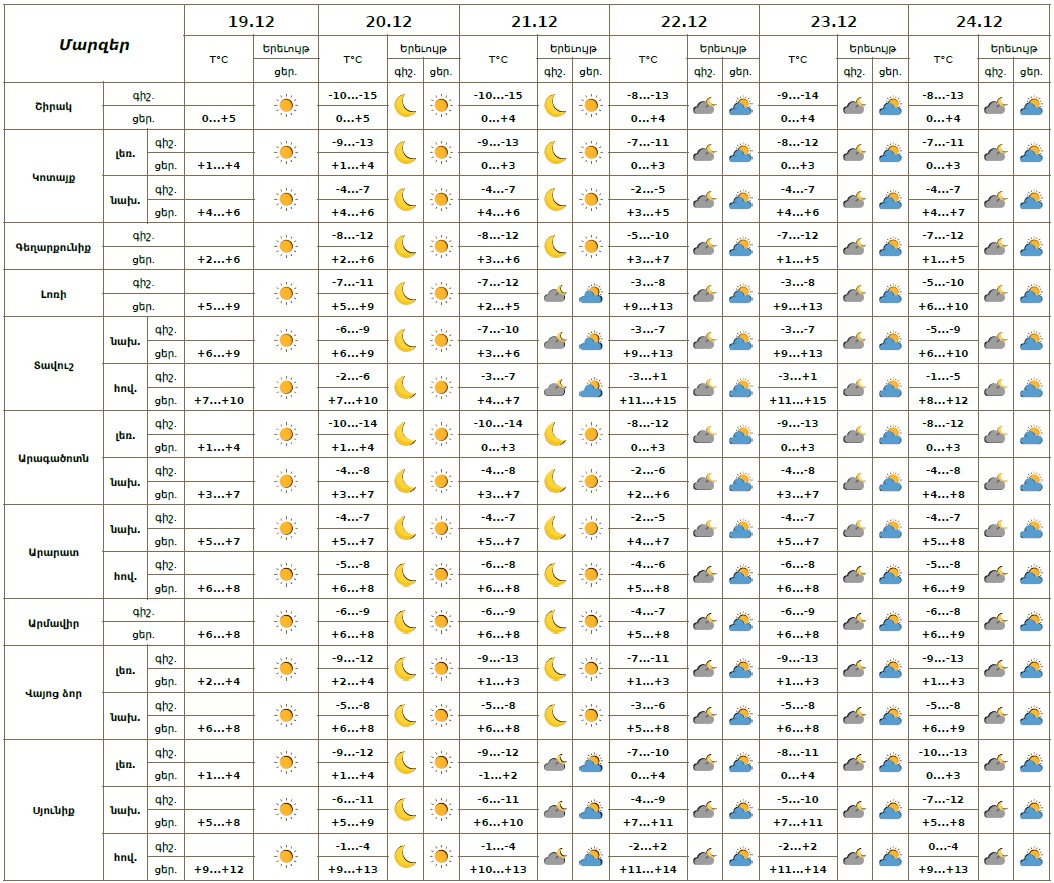This screenshot has height=883, width=1054.
Task: Click the Երևույթ header under 19.12
Action: coord(285,48)
